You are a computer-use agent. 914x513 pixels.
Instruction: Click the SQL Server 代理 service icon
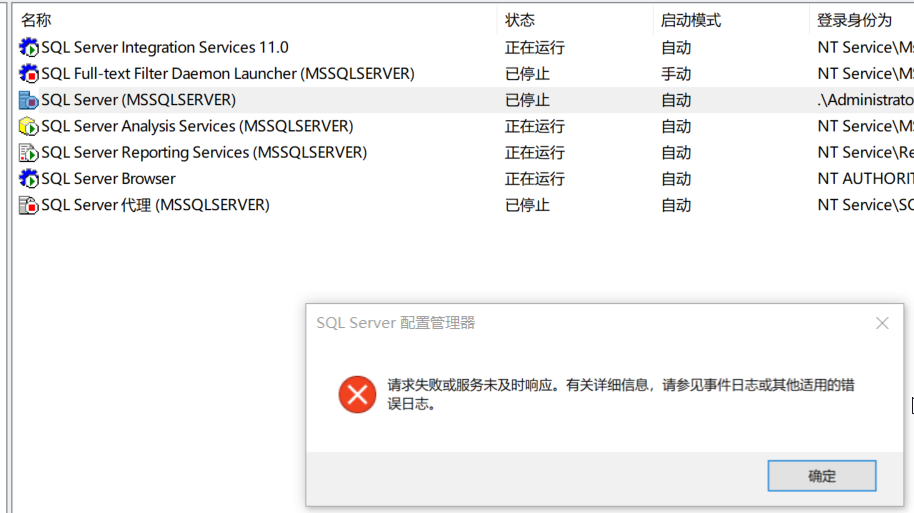coord(29,205)
